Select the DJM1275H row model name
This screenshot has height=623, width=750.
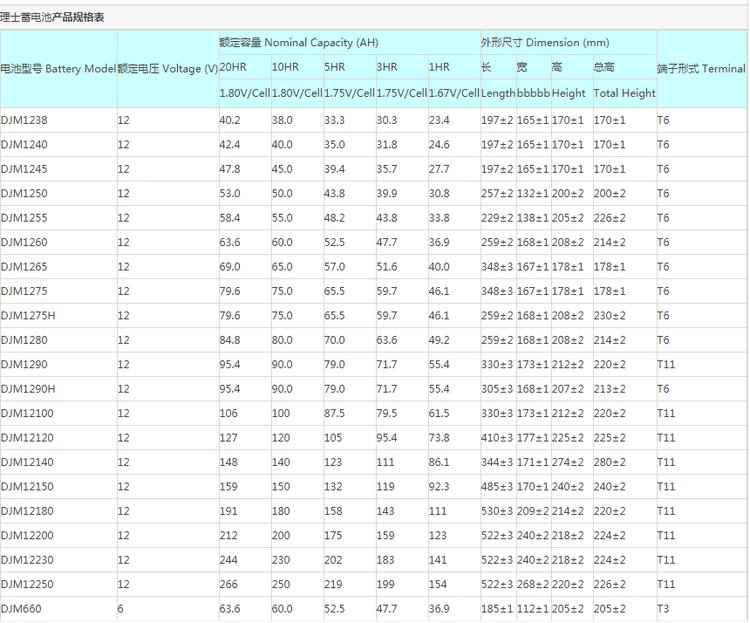(x=28, y=315)
